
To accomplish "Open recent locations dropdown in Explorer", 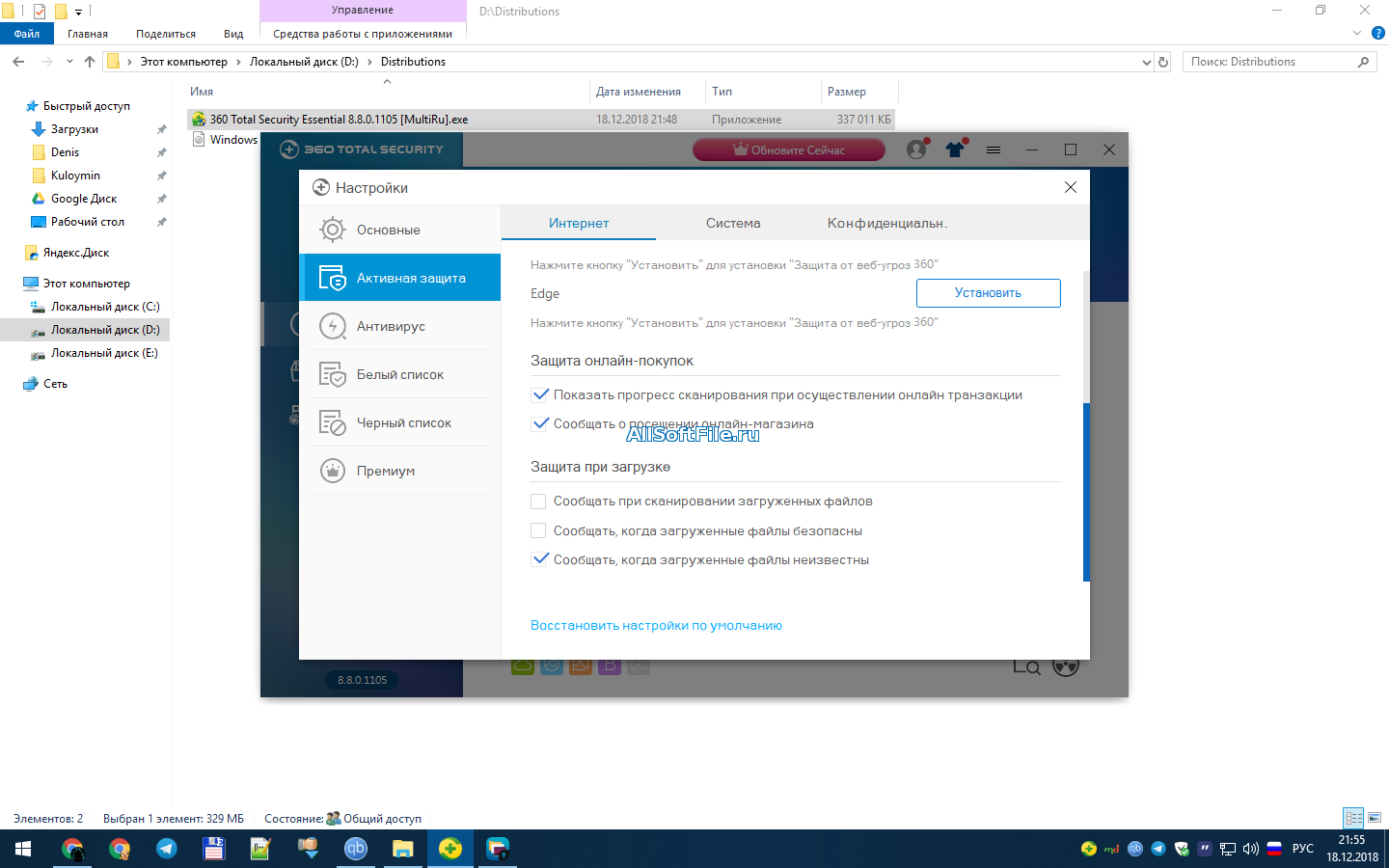I will coord(69,62).
